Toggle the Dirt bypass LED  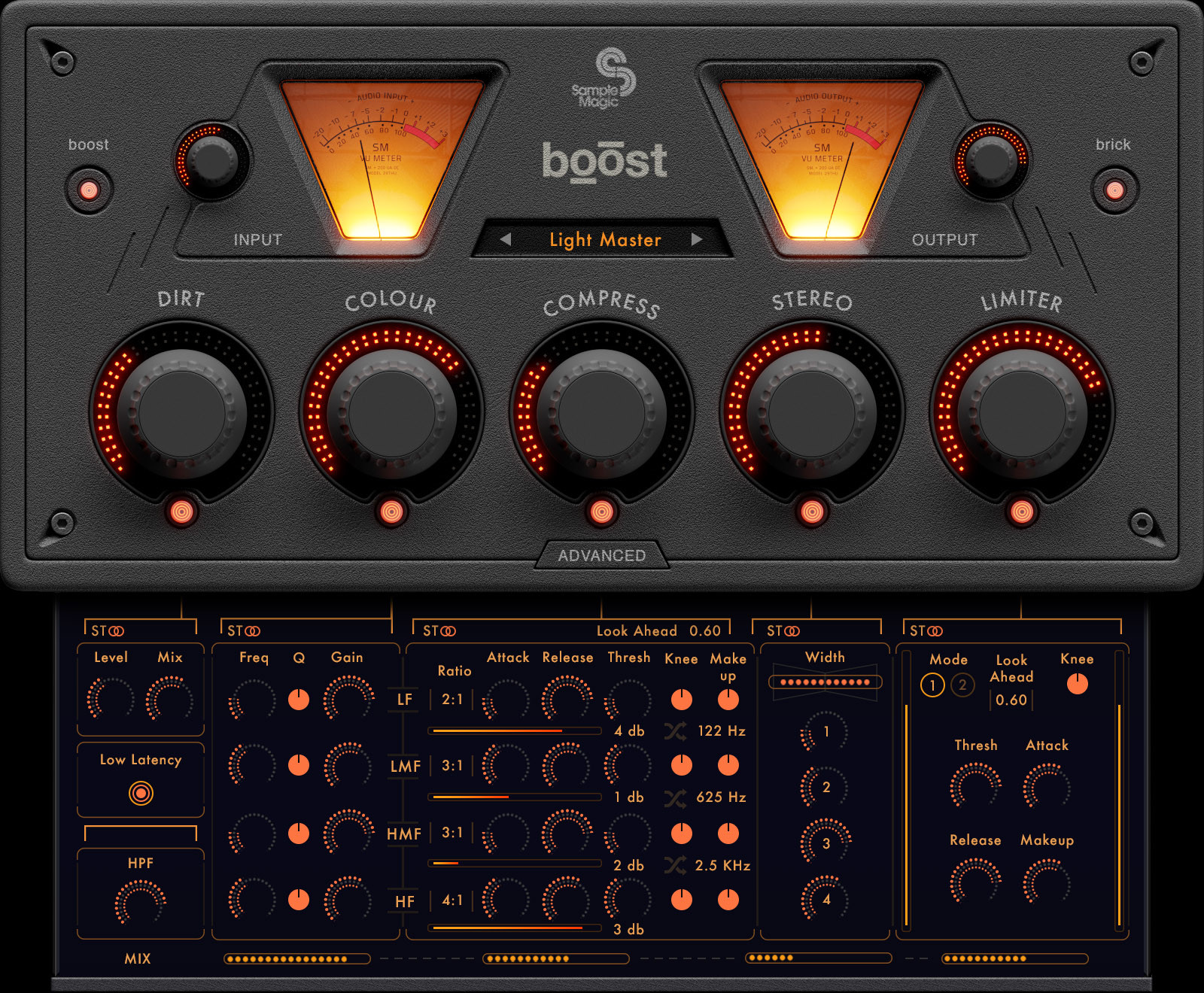pyautogui.click(x=181, y=511)
